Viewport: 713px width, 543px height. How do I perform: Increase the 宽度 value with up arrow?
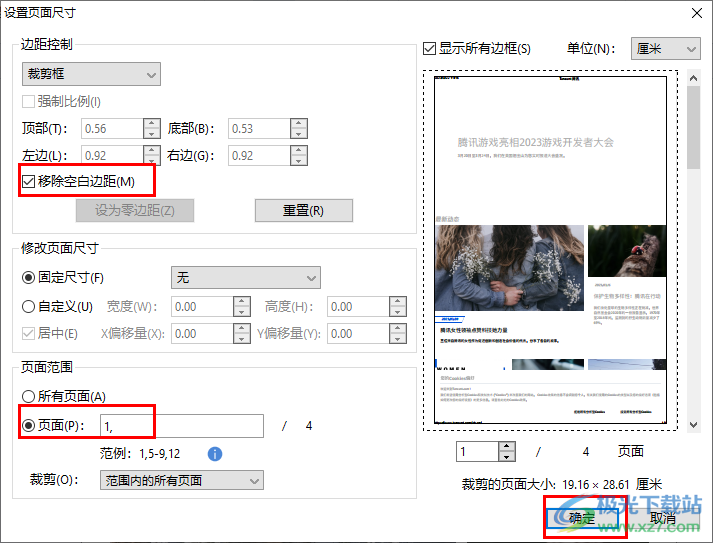click(x=242, y=302)
